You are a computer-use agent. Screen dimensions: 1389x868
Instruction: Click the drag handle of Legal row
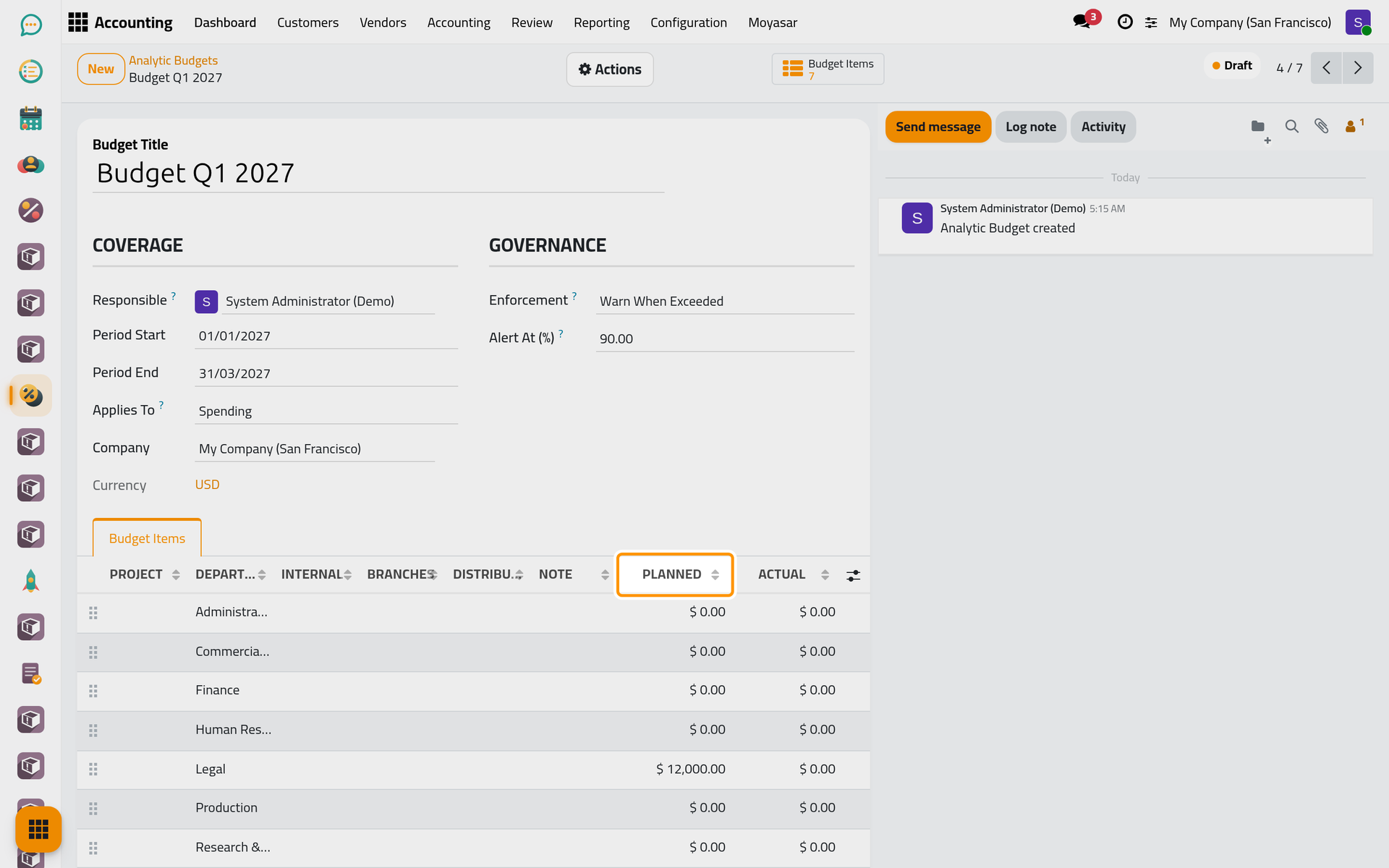93,770
